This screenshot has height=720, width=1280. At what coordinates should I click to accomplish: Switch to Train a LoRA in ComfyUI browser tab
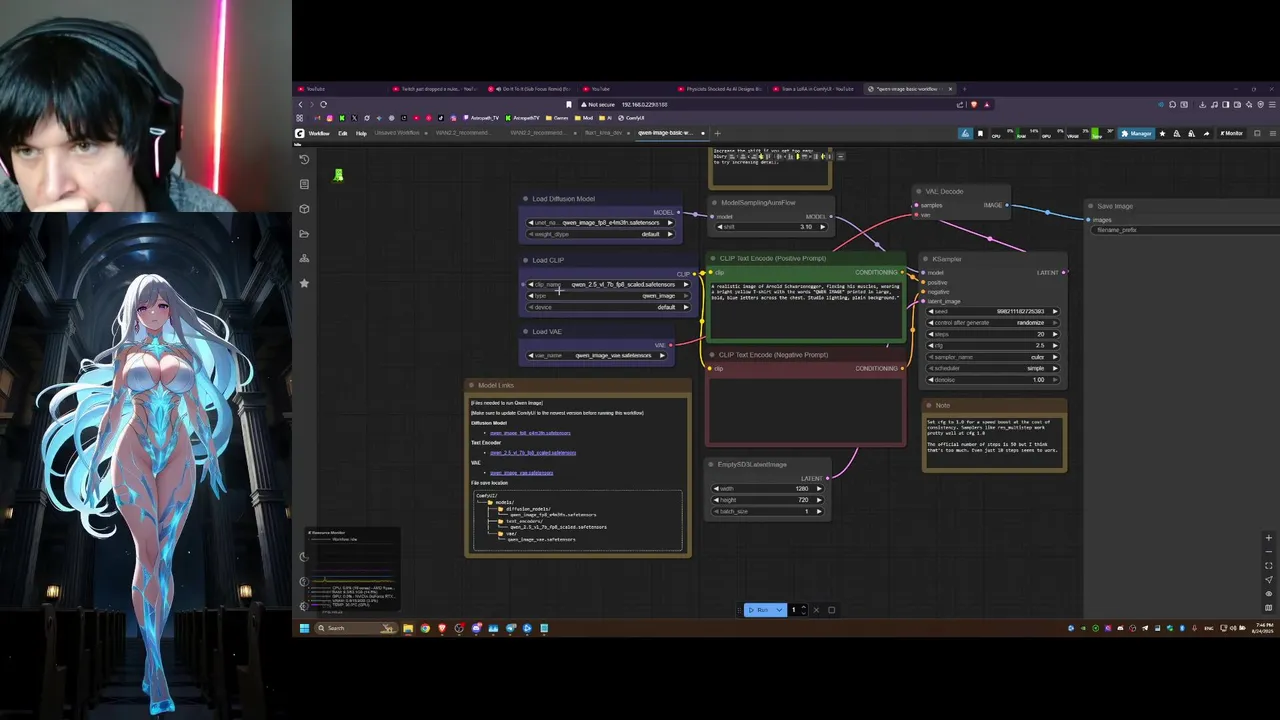[x=817, y=89]
